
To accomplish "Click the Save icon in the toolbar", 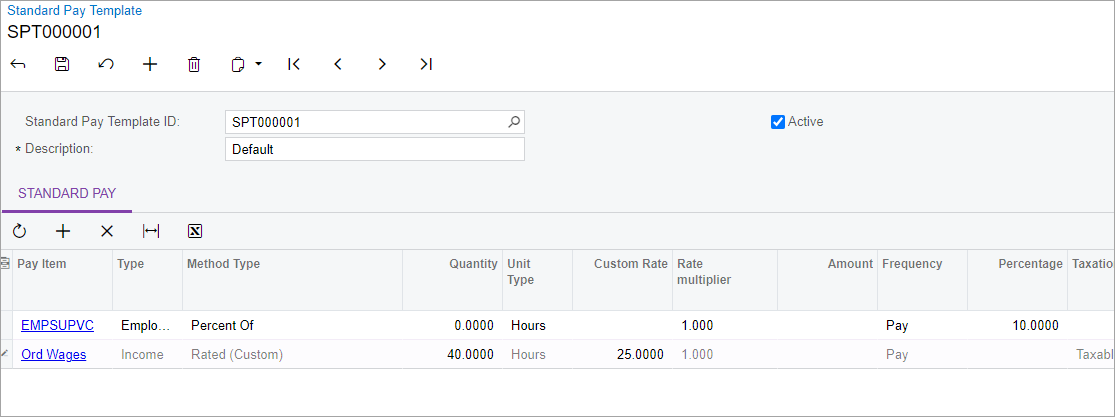I will tap(62, 64).
